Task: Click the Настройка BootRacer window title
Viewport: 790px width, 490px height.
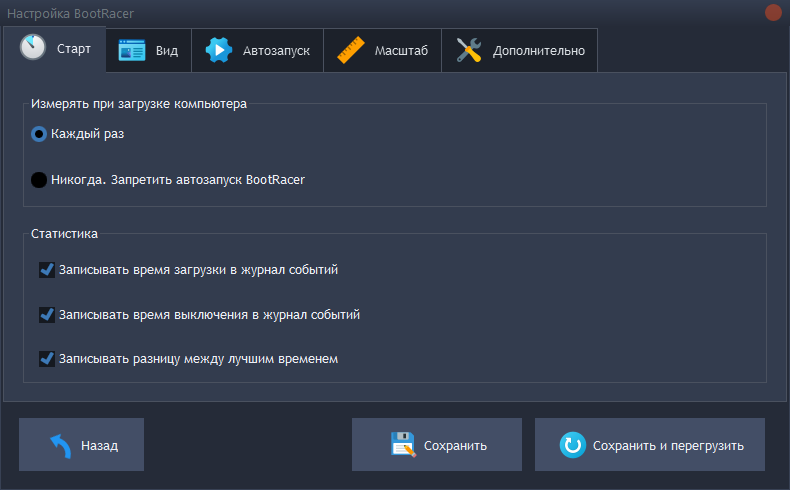Action: click(71, 14)
